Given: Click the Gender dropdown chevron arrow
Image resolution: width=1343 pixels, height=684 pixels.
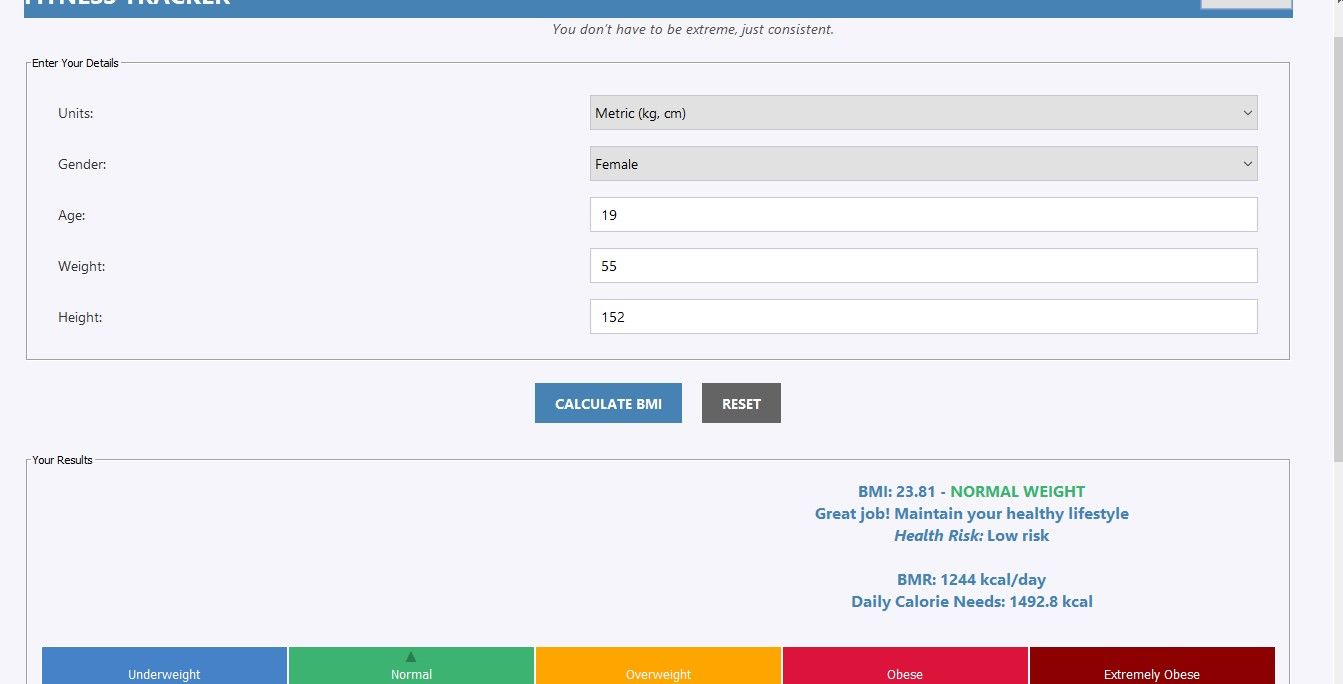Looking at the screenshot, I should tap(1247, 164).
